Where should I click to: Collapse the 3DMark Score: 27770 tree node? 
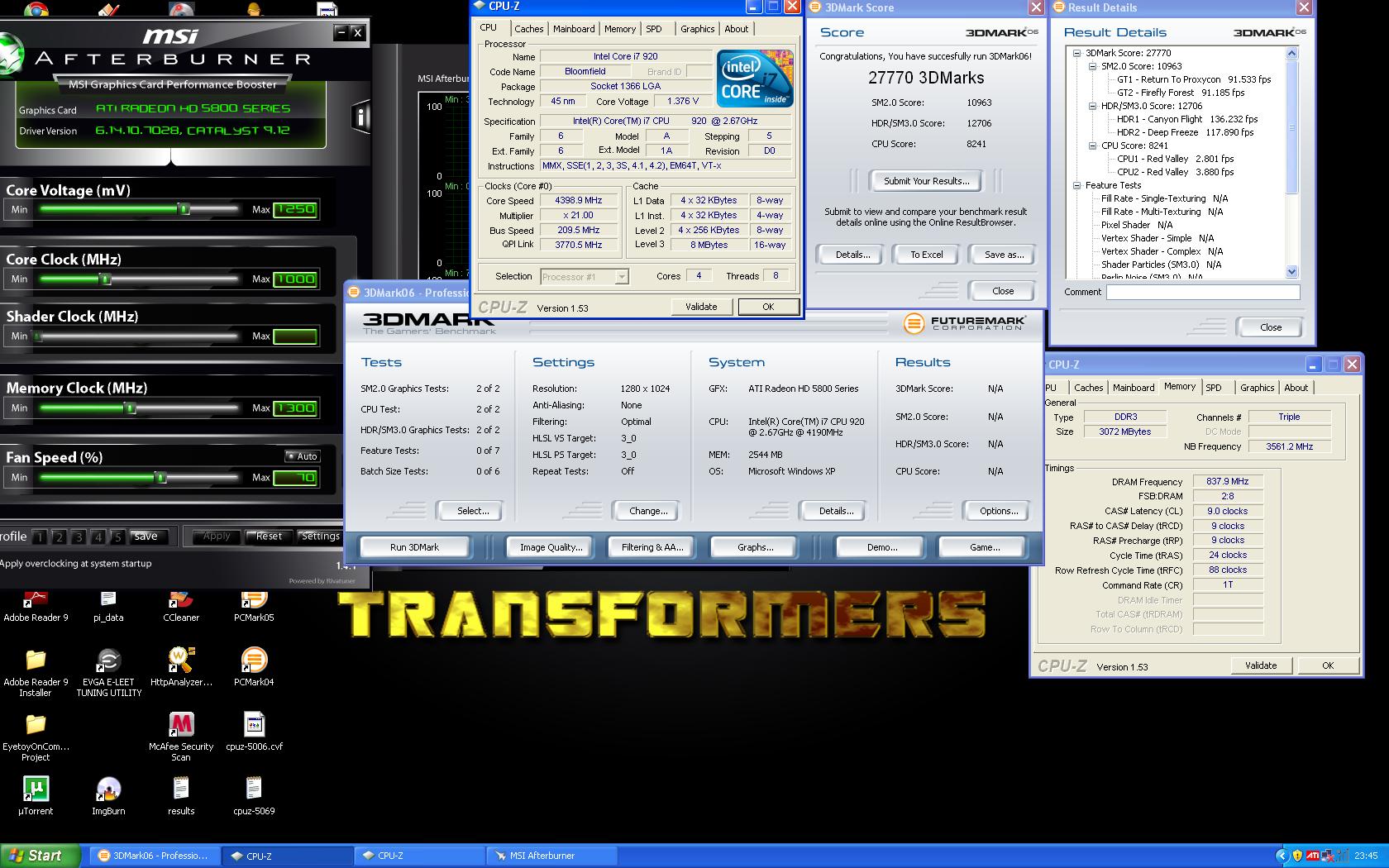[x=1077, y=53]
